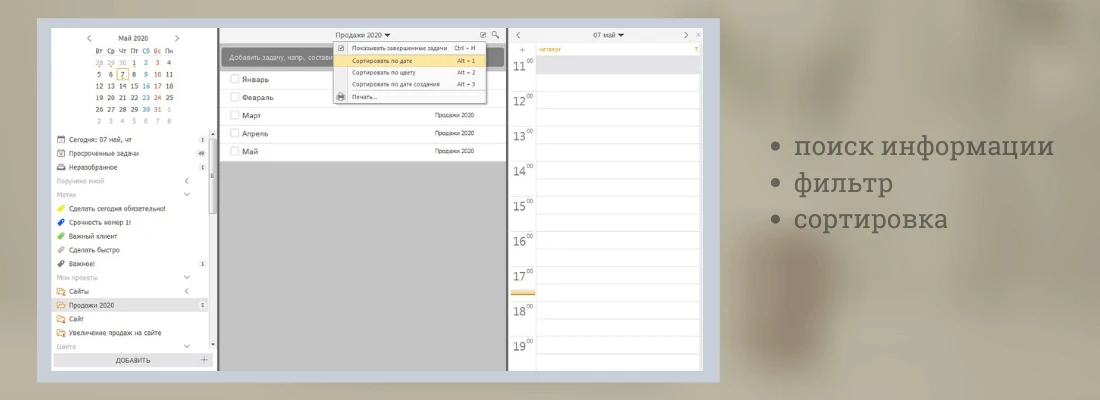
Task: Click the inbox icon beside Неразобранное
Action: pyautogui.click(x=61, y=167)
